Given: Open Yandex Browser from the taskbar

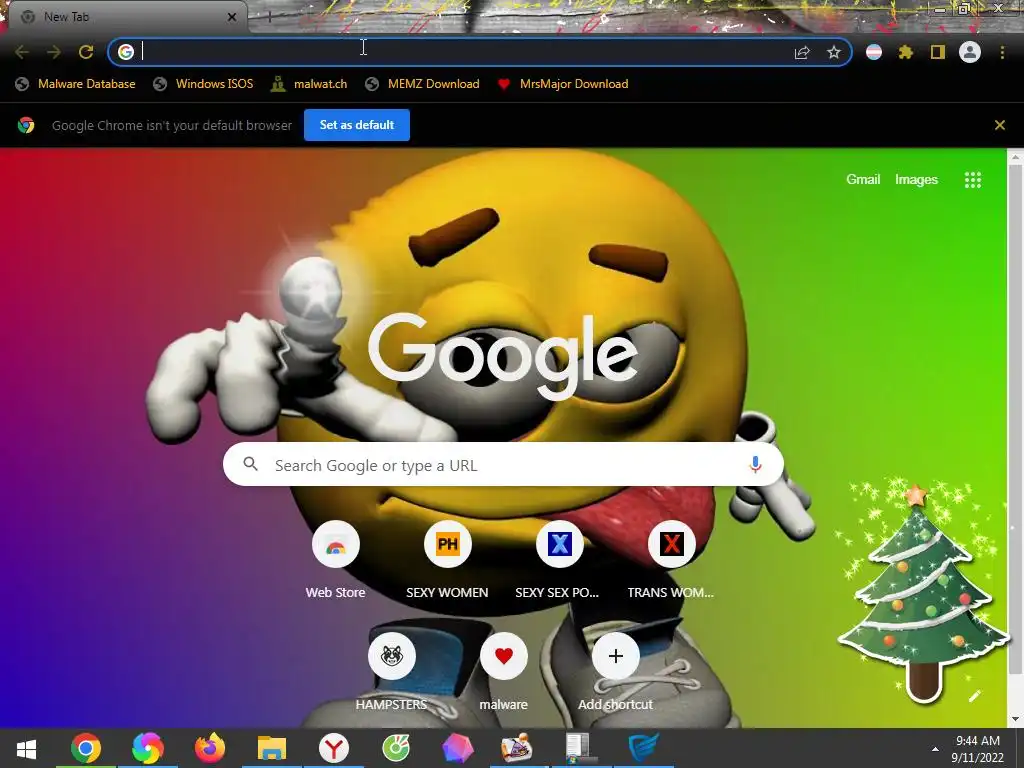Looking at the screenshot, I should 334,748.
